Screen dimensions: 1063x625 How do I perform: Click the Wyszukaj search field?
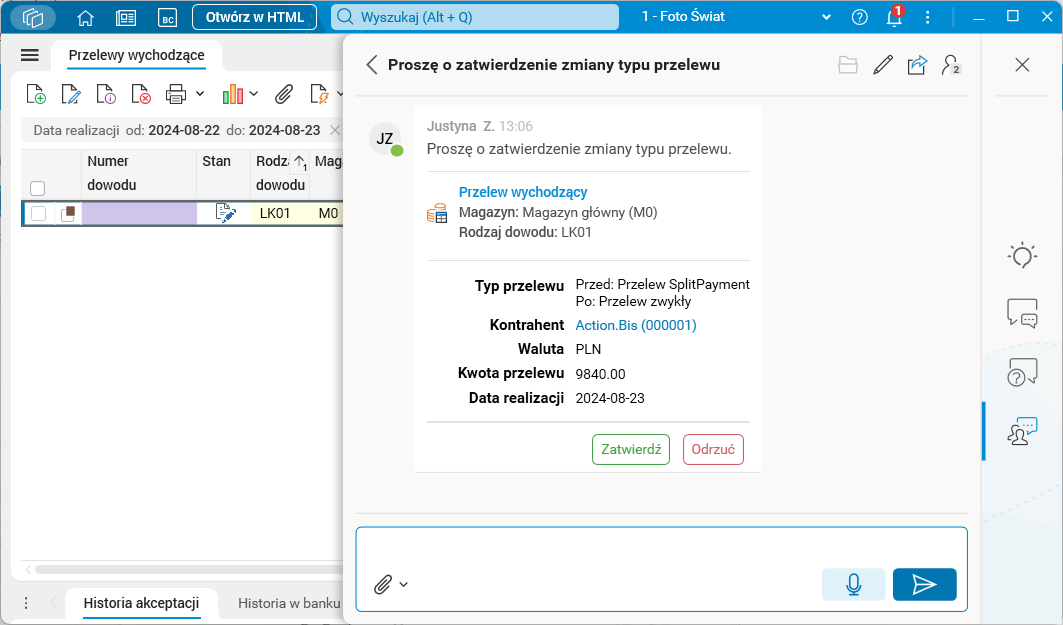pyautogui.click(x=475, y=17)
